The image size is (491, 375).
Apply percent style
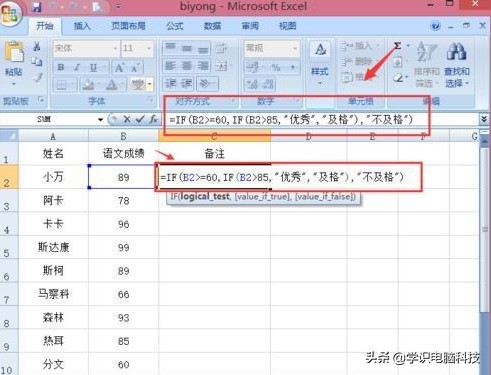275,67
